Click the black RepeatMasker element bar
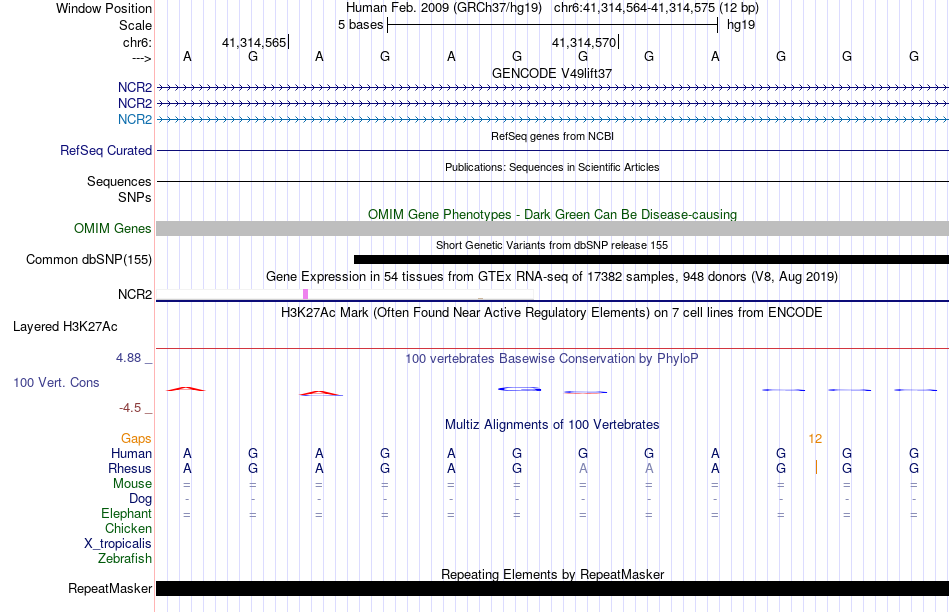This screenshot has height=612, width=950. [552, 588]
